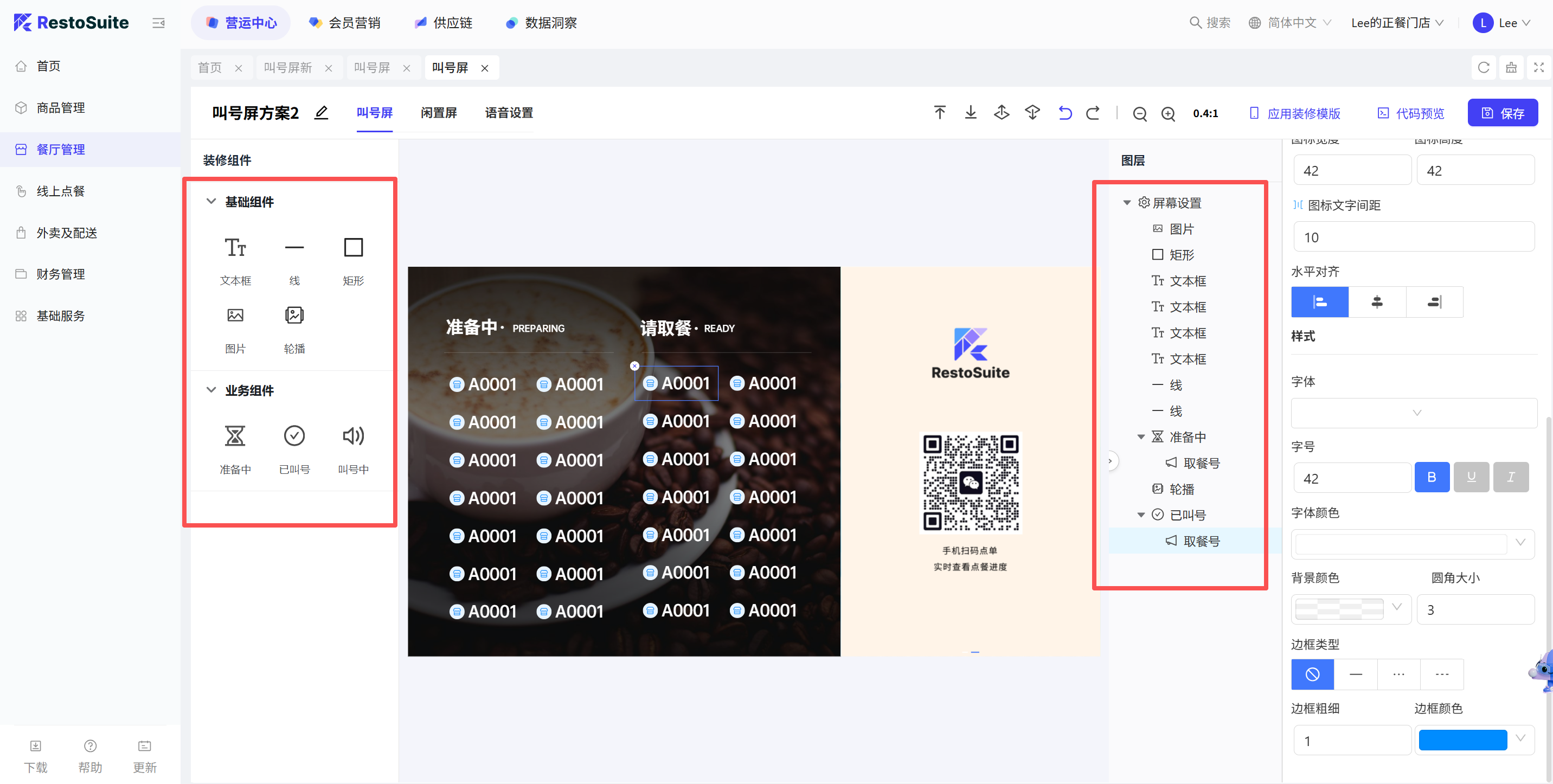Add the 叫号中 speaker component
The width and height of the screenshot is (1553, 784).
354,448
